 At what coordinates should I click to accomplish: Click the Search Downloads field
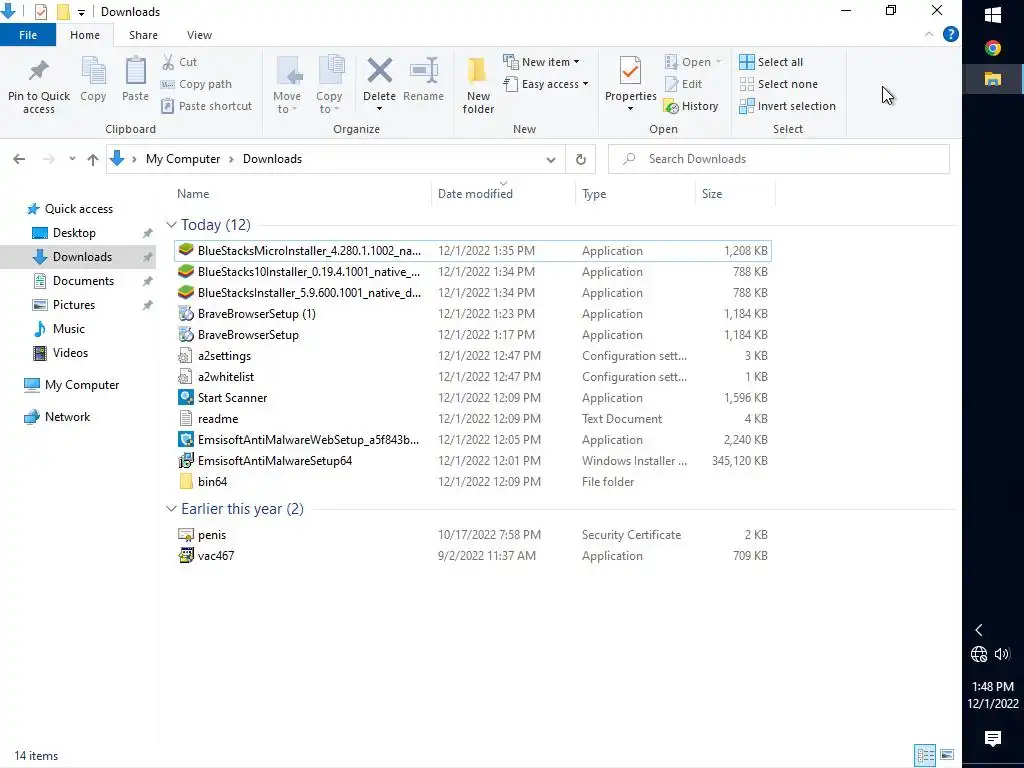pyautogui.click(x=778, y=159)
